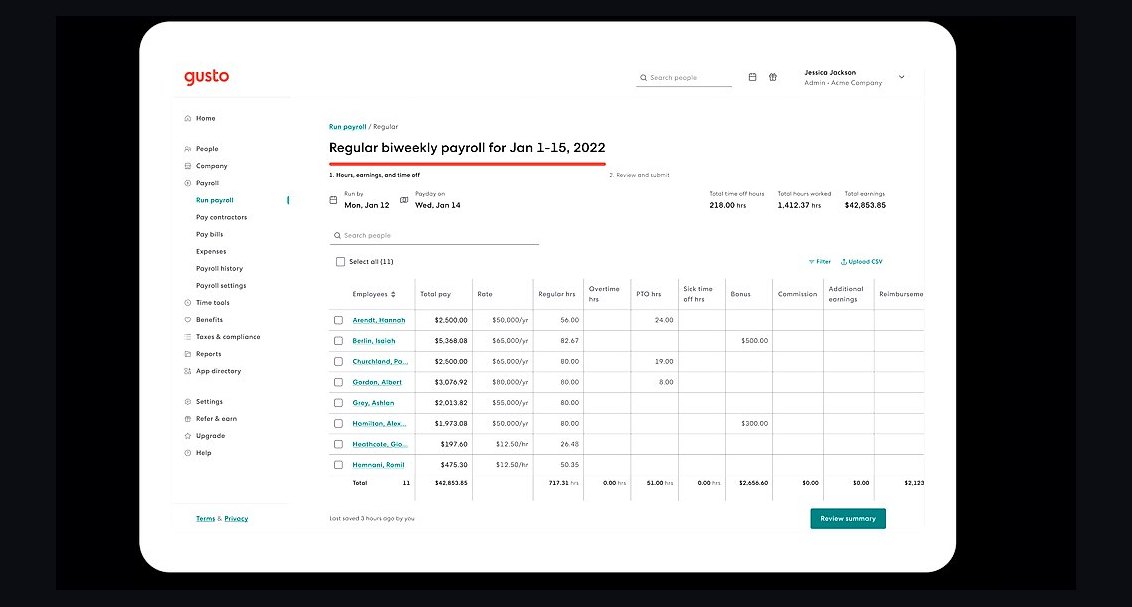Check the box for Heathcote, Gio...
1132x607 pixels.
[x=338, y=444]
